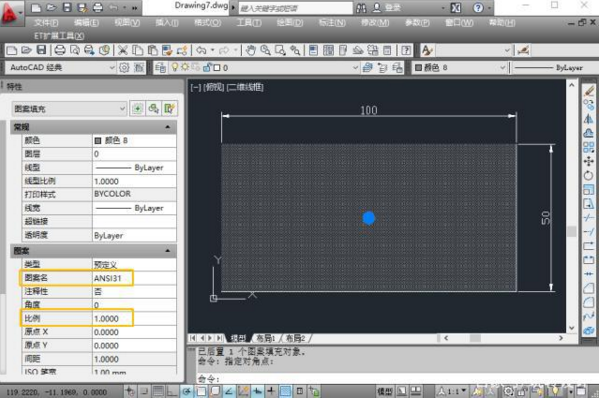Open the 图案填充 object type dropdown
Image resolution: width=599 pixels, height=399 pixels.
[x=69, y=109]
